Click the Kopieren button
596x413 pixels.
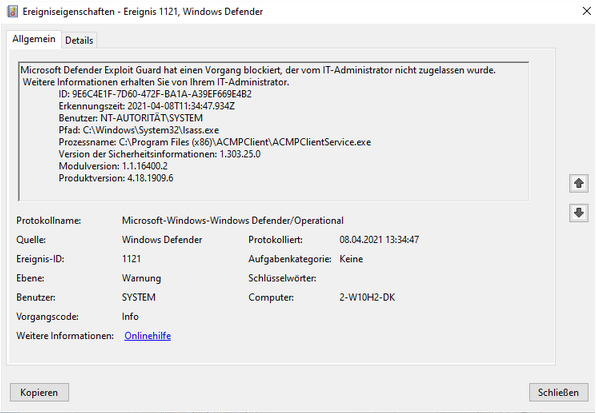coord(39,392)
